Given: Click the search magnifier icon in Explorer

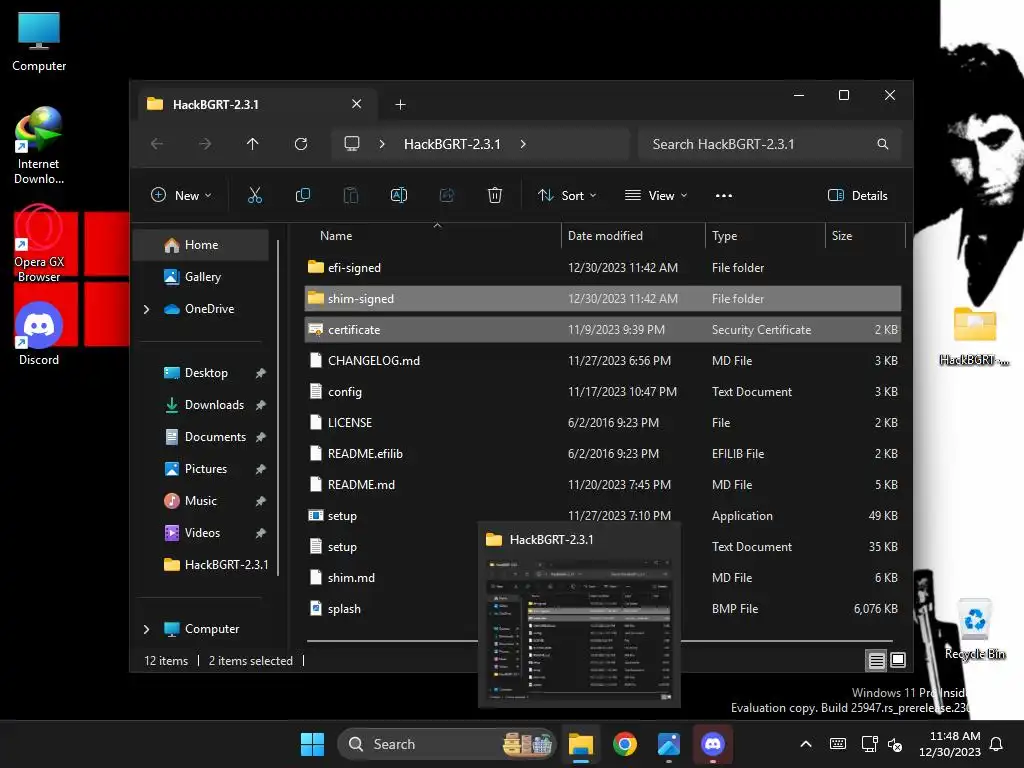Looking at the screenshot, I should (x=882, y=144).
